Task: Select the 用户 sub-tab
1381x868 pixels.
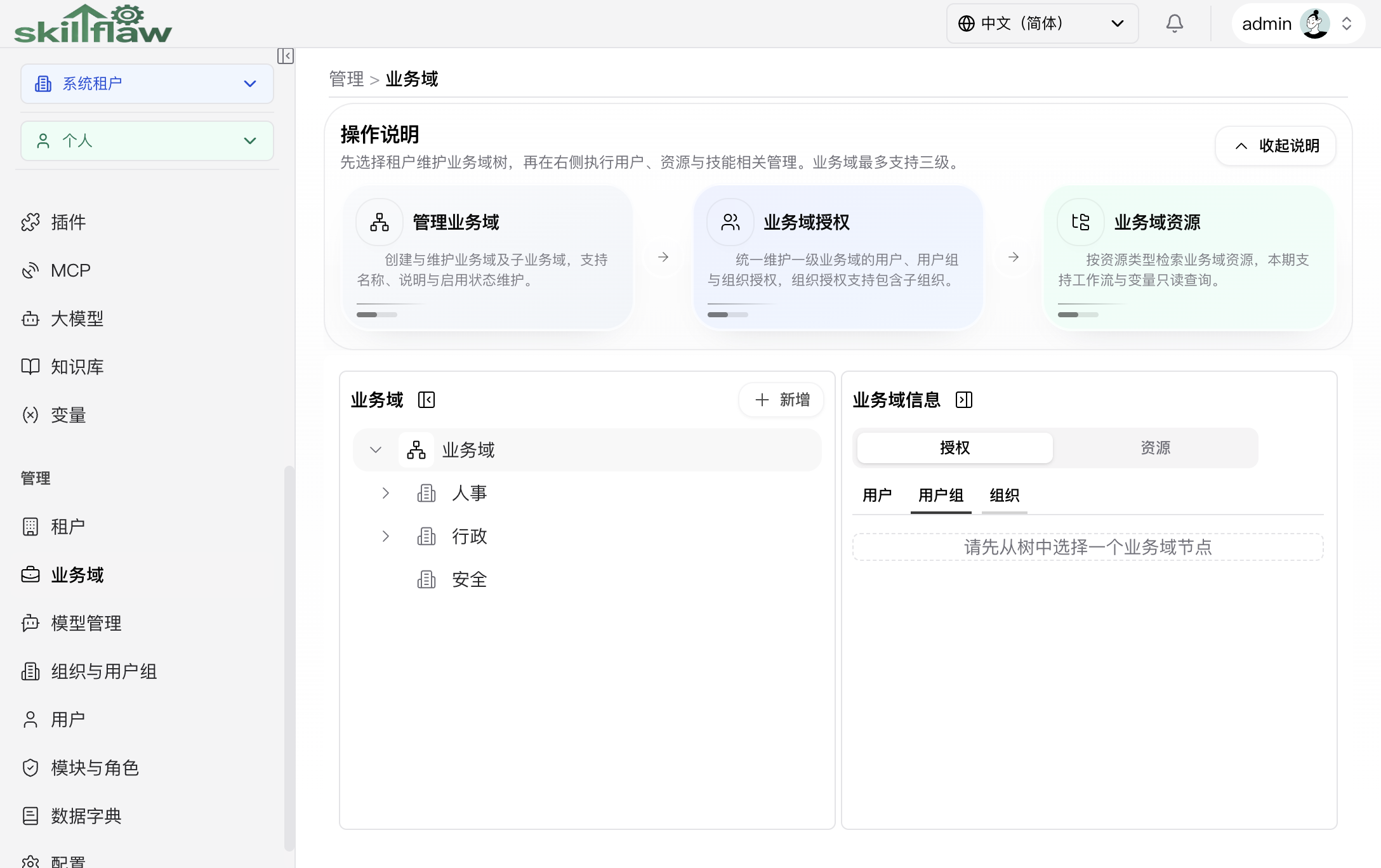Action: [877, 495]
